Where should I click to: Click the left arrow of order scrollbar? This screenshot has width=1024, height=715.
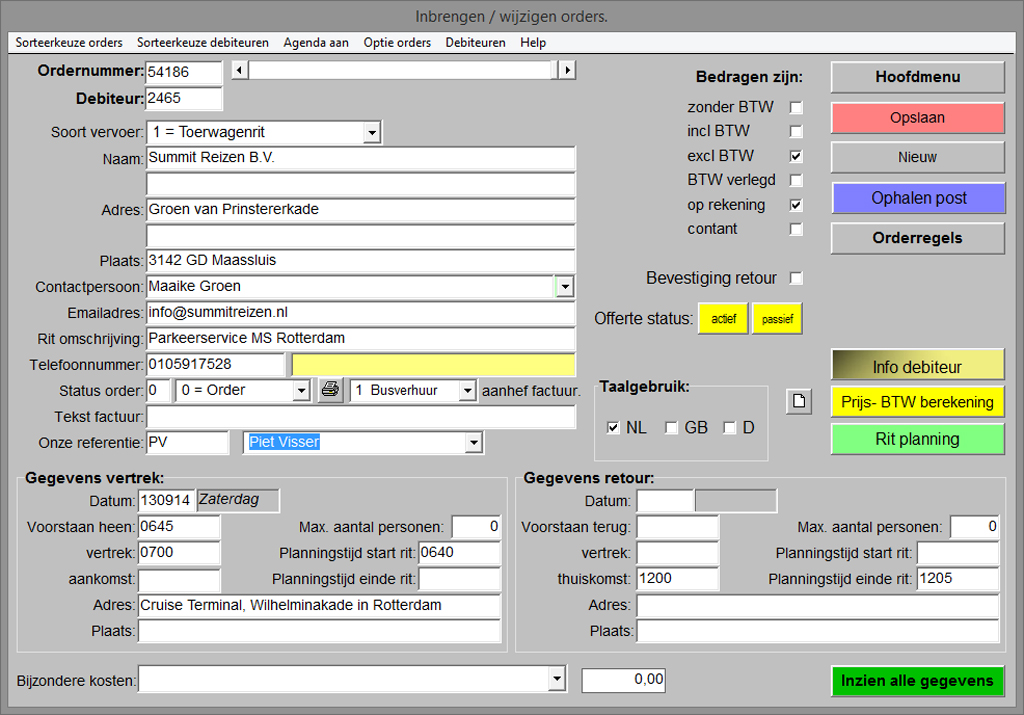239,70
